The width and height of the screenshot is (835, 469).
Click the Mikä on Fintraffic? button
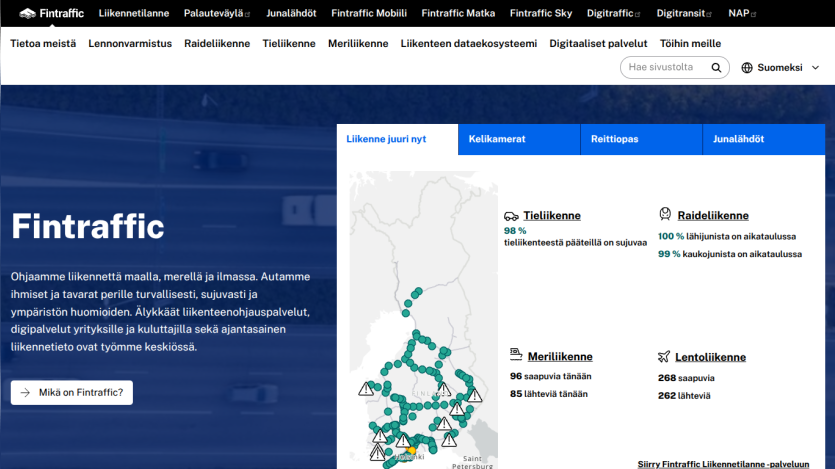[72, 392]
